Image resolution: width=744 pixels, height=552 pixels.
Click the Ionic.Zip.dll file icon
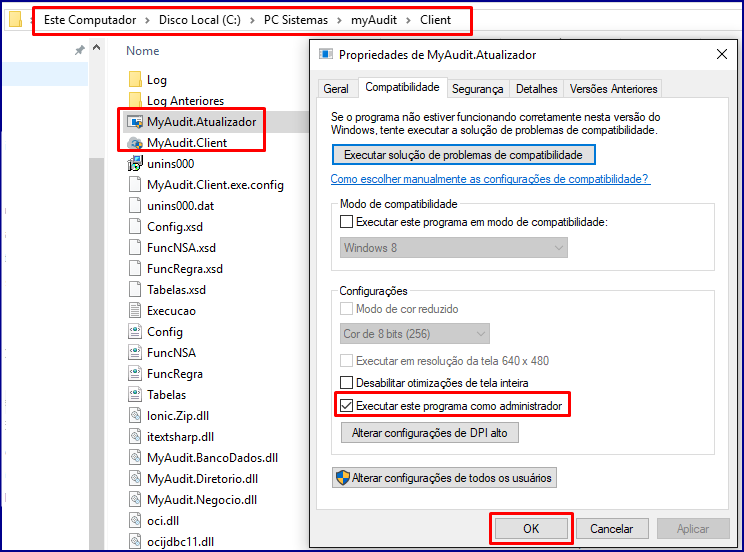135,415
